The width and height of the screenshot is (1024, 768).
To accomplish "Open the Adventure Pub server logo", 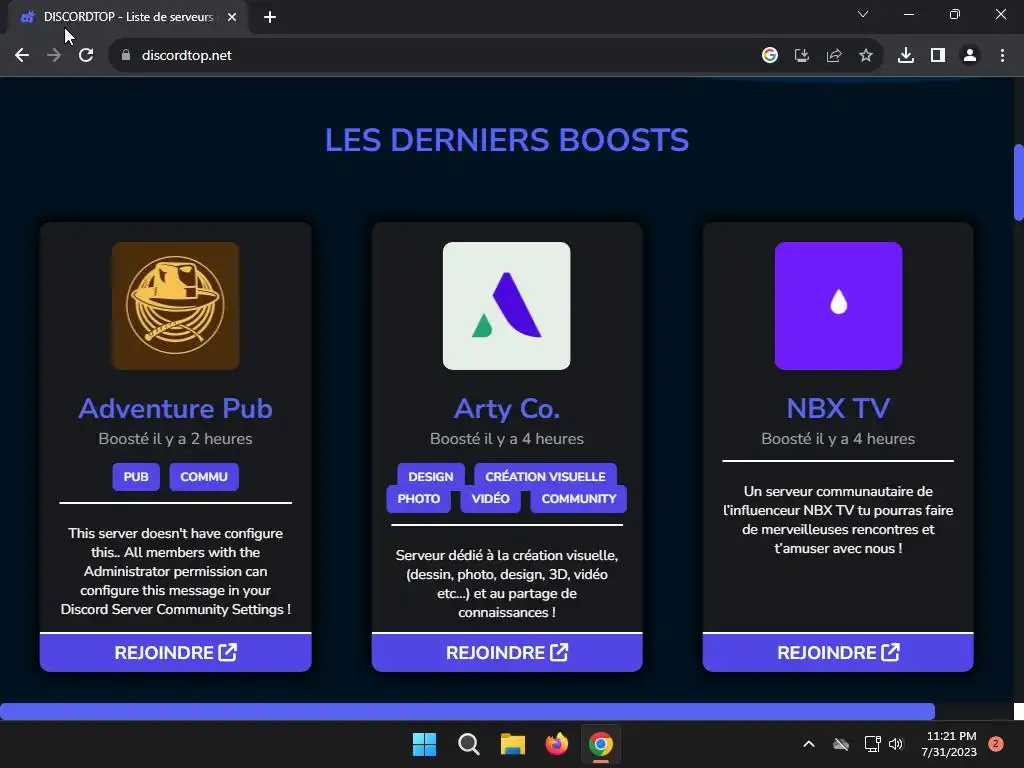I will point(175,306).
